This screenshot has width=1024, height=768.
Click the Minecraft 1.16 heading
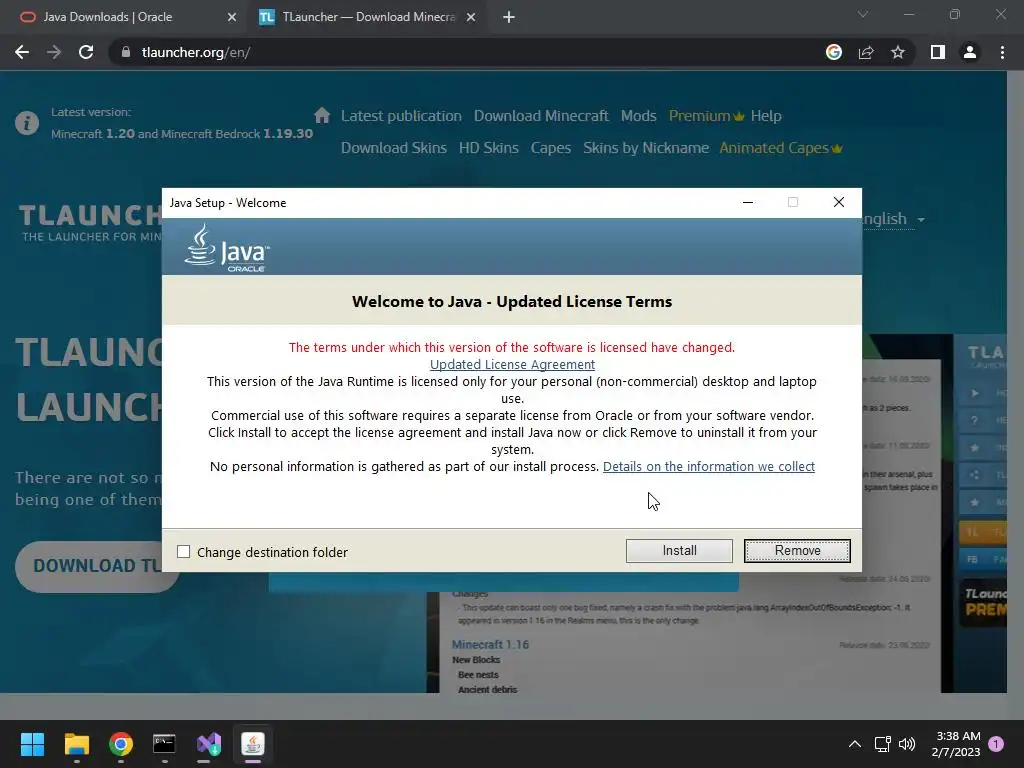coord(490,645)
